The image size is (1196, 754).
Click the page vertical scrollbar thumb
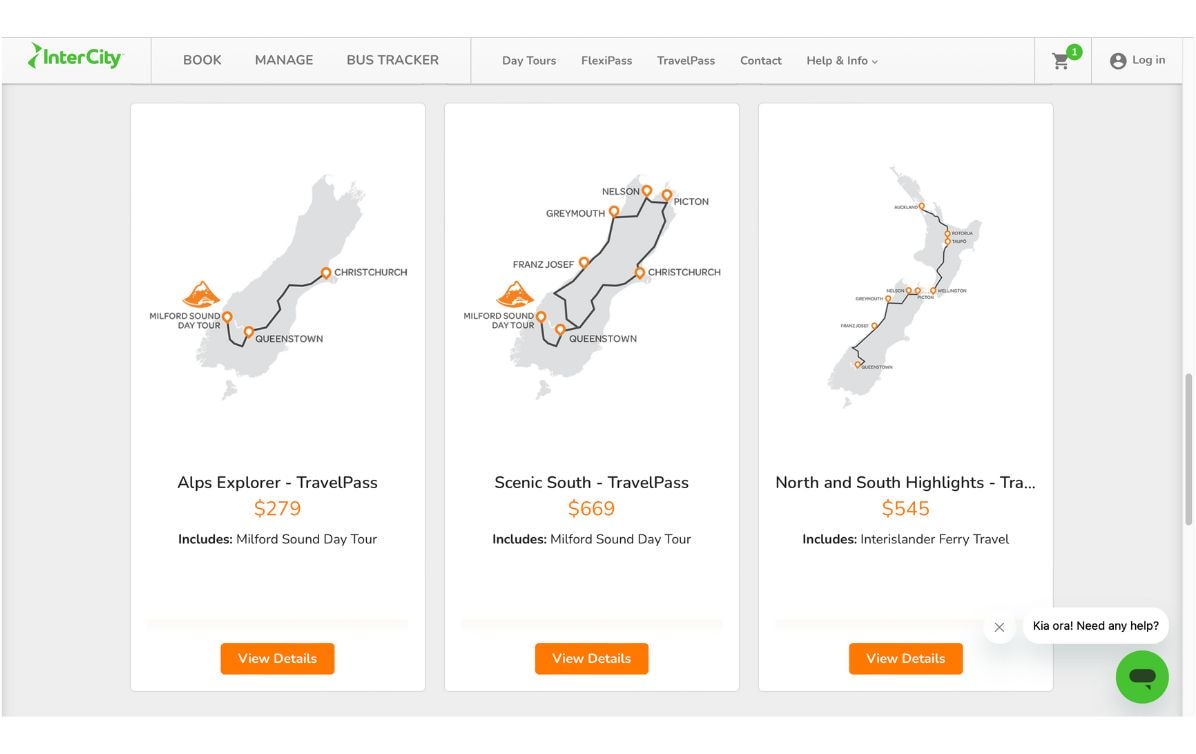(x=1188, y=449)
